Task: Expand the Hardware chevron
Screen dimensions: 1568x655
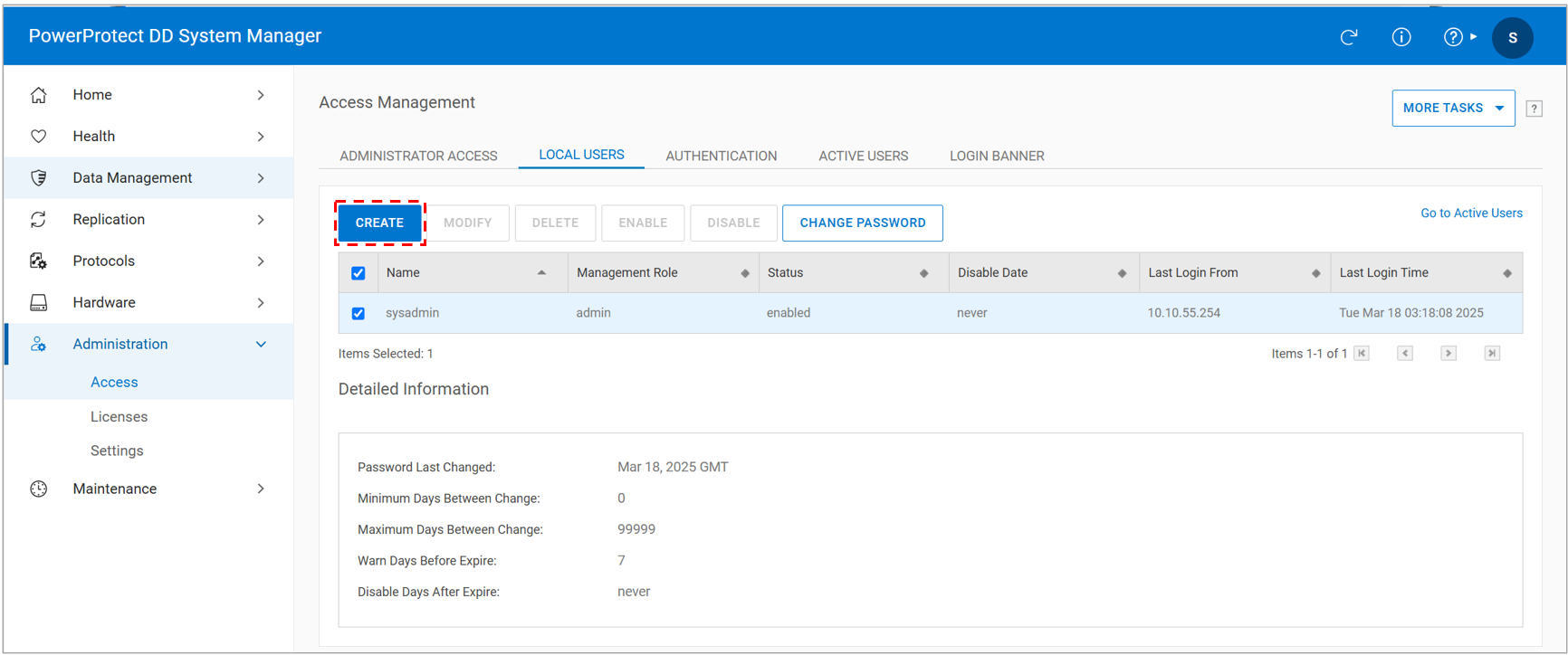Action: pyautogui.click(x=261, y=303)
